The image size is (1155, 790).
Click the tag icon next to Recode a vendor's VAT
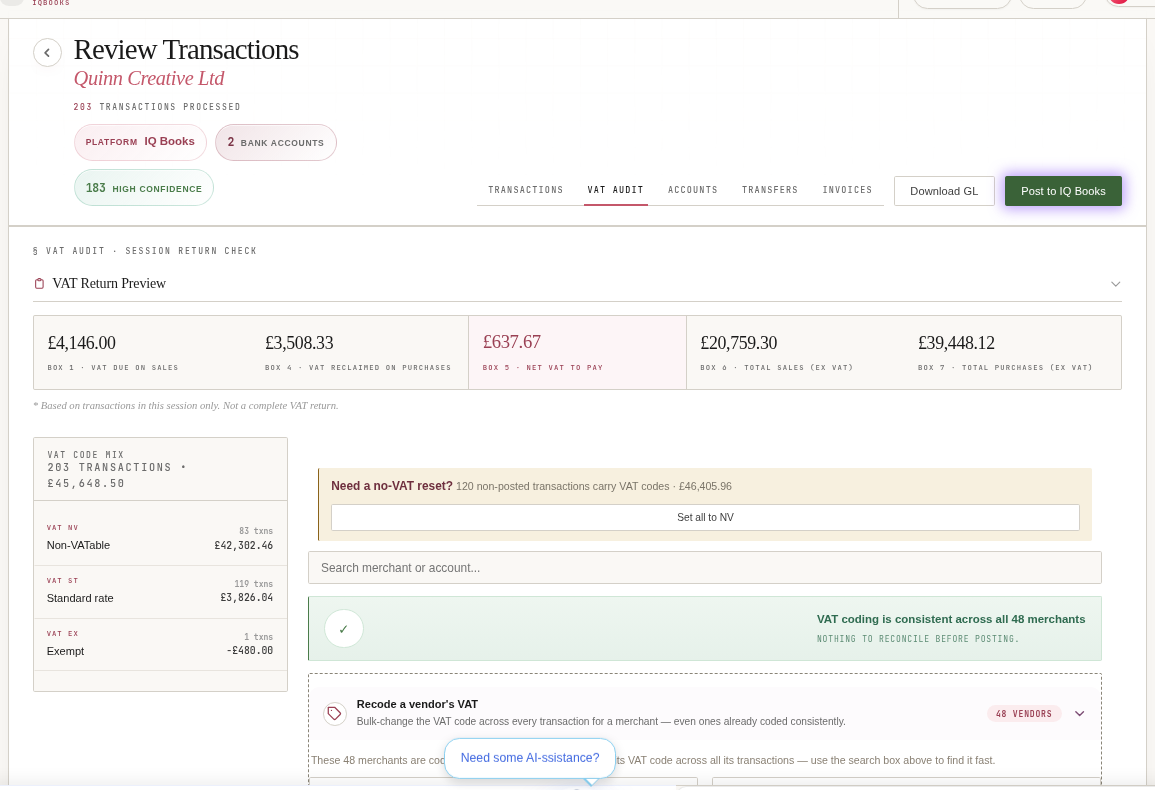click(x=334, y=713)
